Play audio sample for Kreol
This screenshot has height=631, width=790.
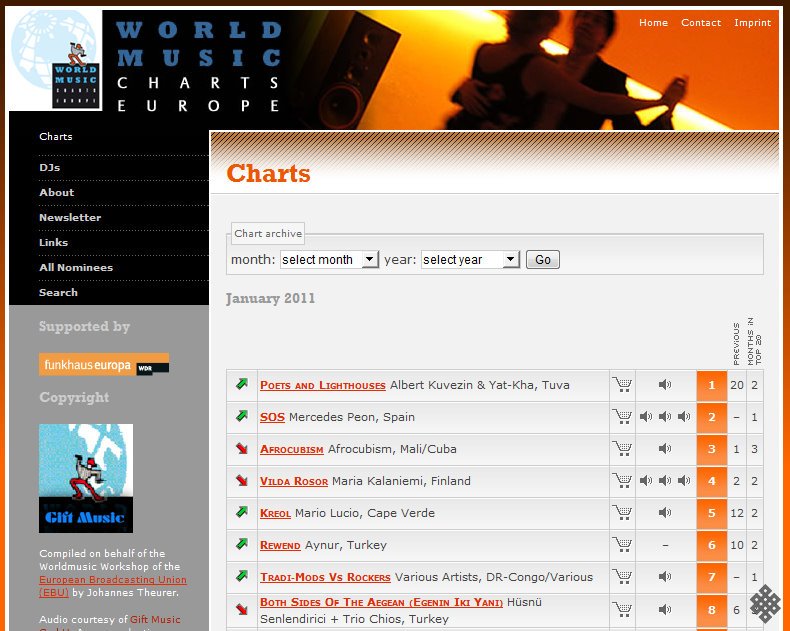coord(665,513)
